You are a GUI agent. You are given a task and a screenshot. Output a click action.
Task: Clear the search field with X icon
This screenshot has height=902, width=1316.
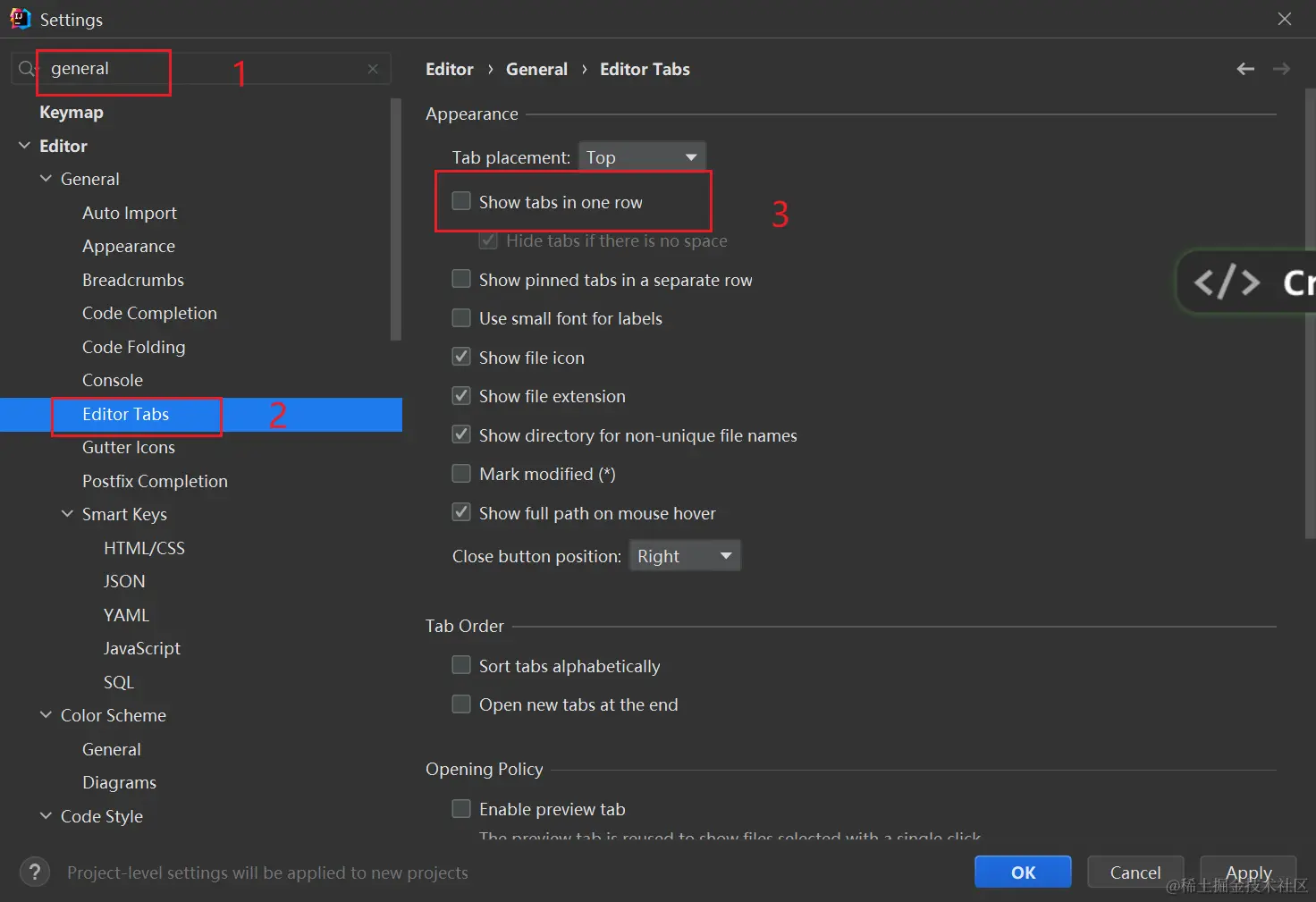[373, 69]
